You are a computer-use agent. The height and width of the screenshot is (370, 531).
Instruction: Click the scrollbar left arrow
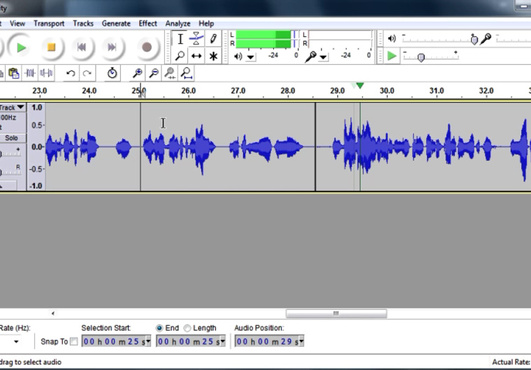[53, 313]
